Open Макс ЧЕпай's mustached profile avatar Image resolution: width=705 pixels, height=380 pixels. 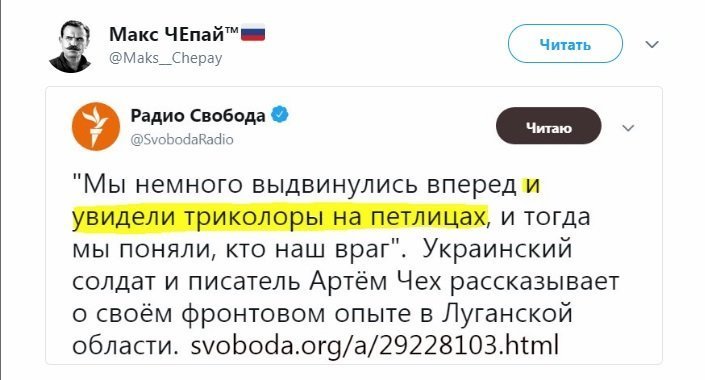(x=70, y=46)
